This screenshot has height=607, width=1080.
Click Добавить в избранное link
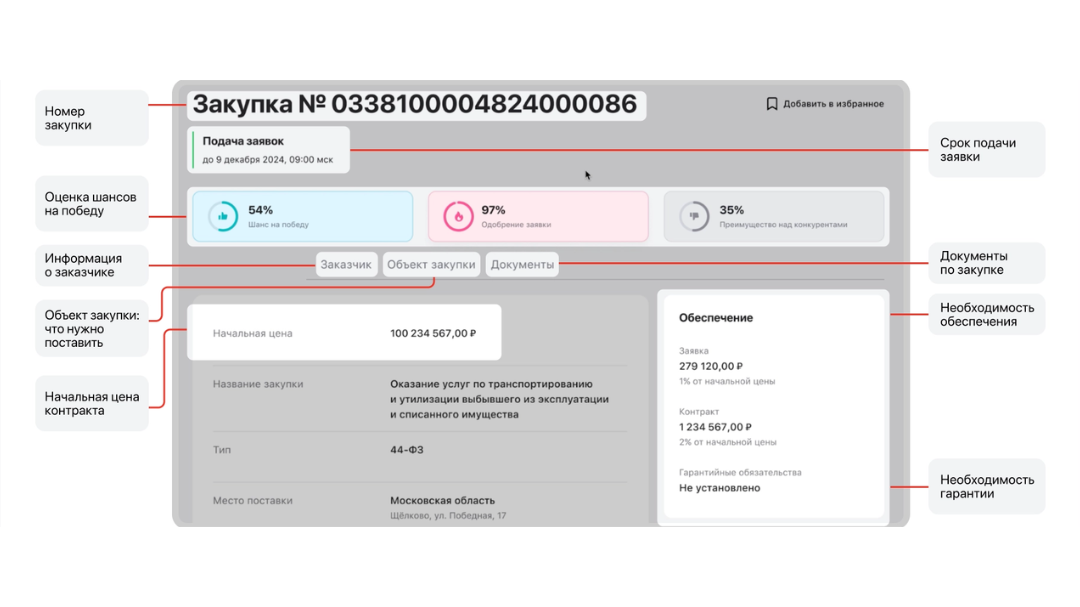pos(833,104)
